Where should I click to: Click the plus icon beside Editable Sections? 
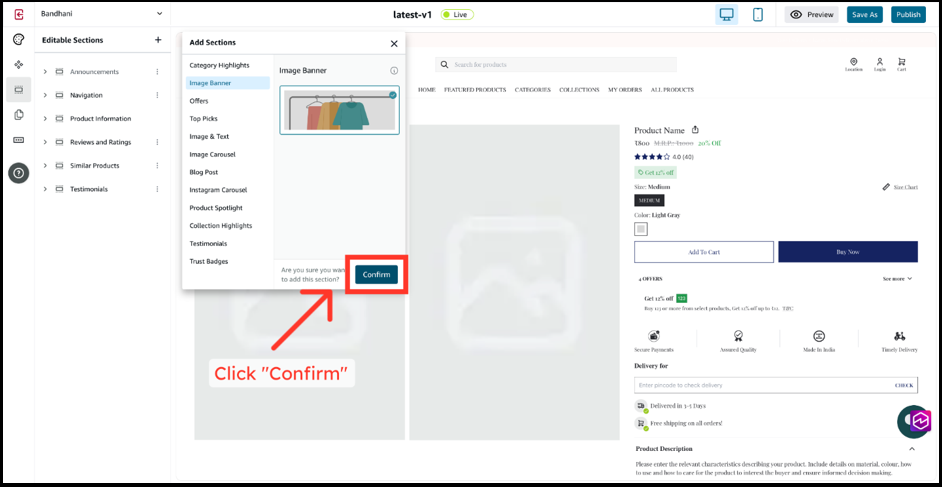[x=158, y=40]
